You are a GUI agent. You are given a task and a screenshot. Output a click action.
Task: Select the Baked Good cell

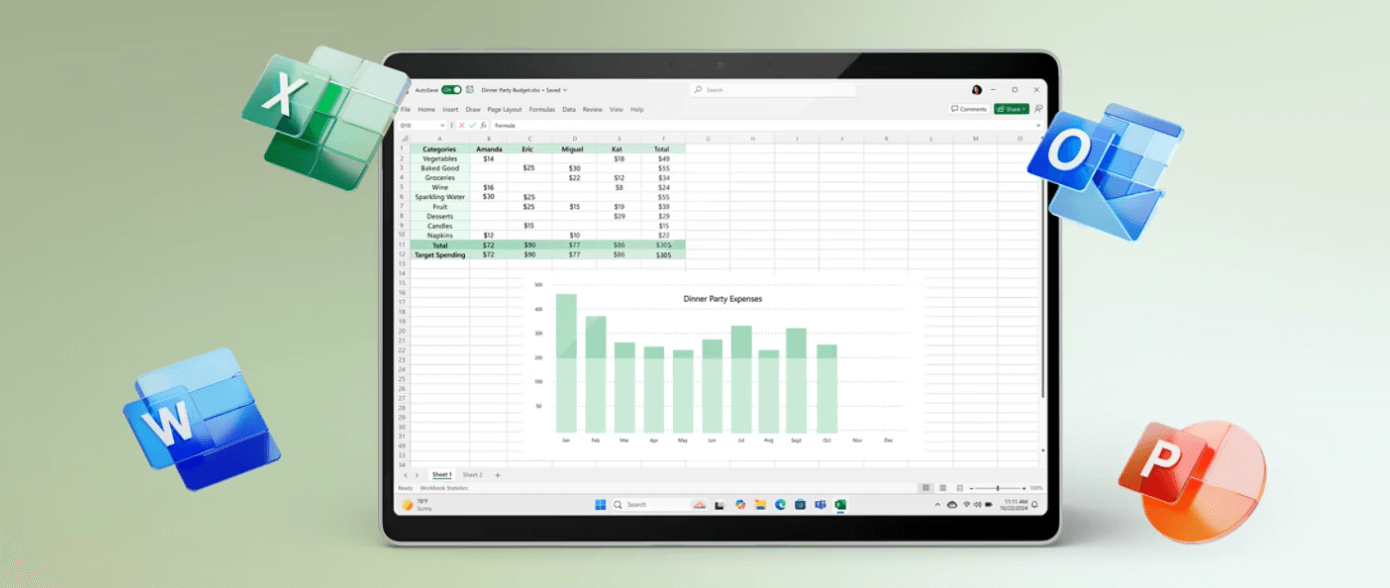point(440,168)
